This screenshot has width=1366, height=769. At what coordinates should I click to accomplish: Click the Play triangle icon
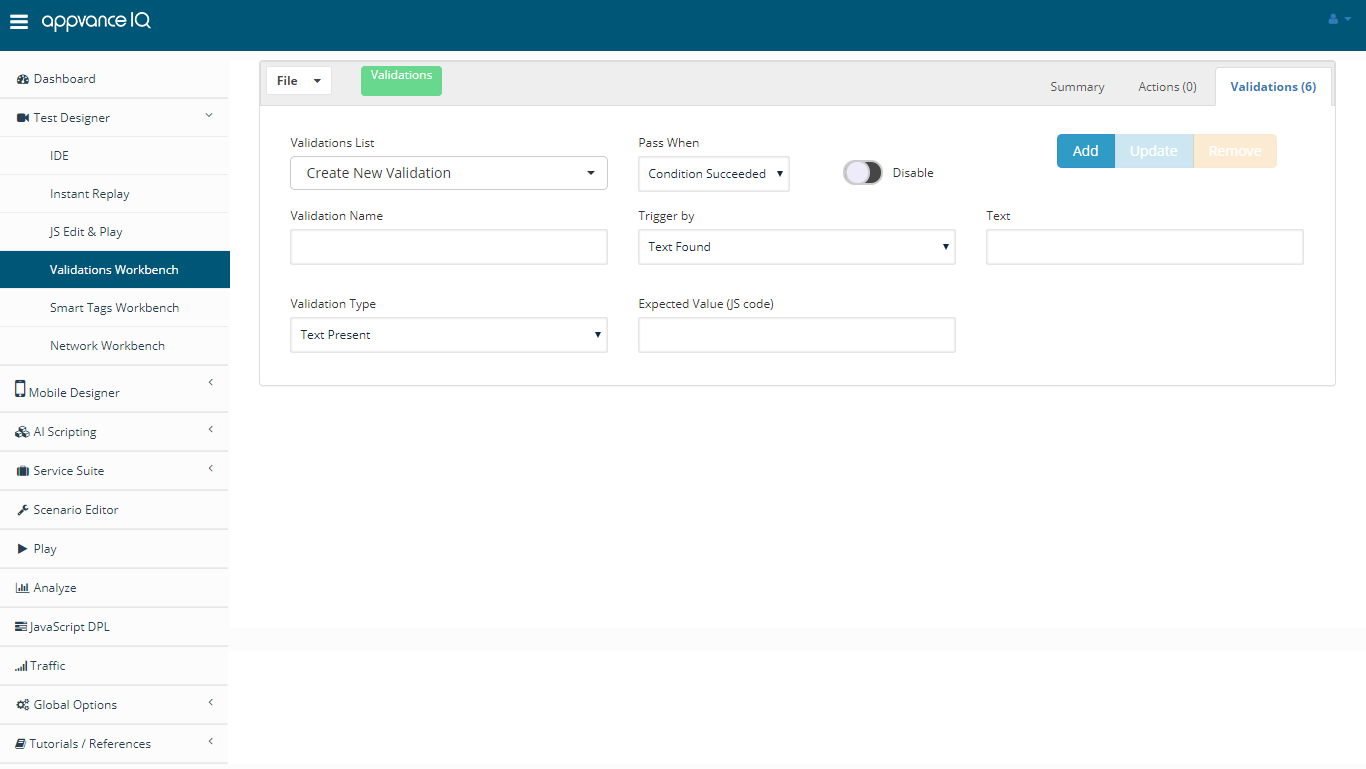click(x=23, y=549)
